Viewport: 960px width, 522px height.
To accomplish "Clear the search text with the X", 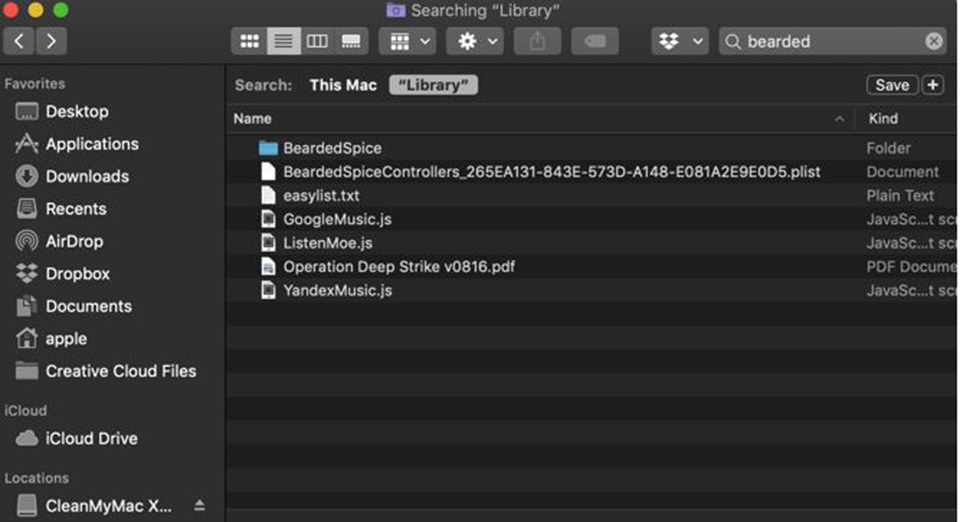I will [x=934, y=42].
